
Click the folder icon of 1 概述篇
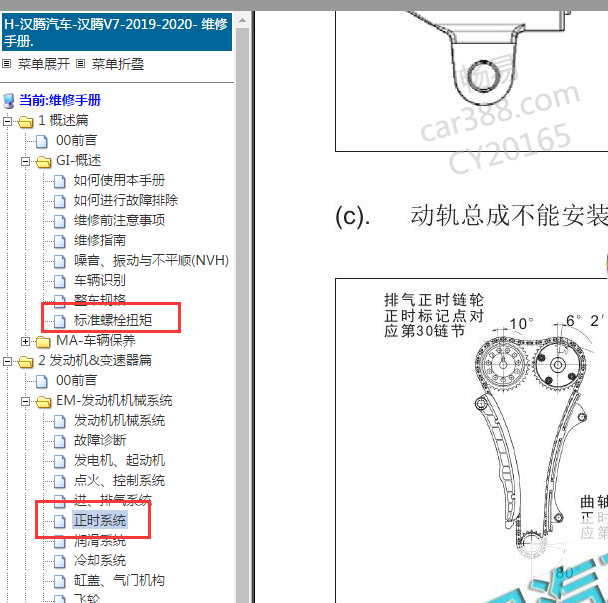[x=26, y=122]
